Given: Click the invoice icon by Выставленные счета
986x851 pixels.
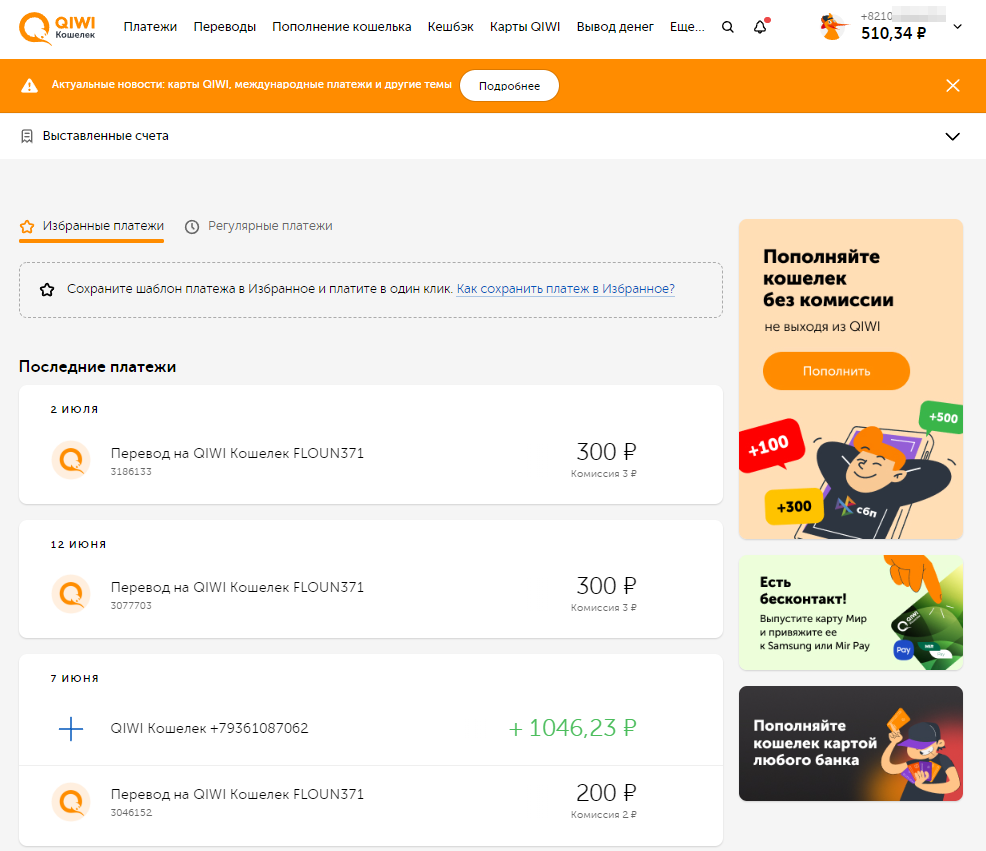Looking at the screenshot, I should (x=27, y=136).
